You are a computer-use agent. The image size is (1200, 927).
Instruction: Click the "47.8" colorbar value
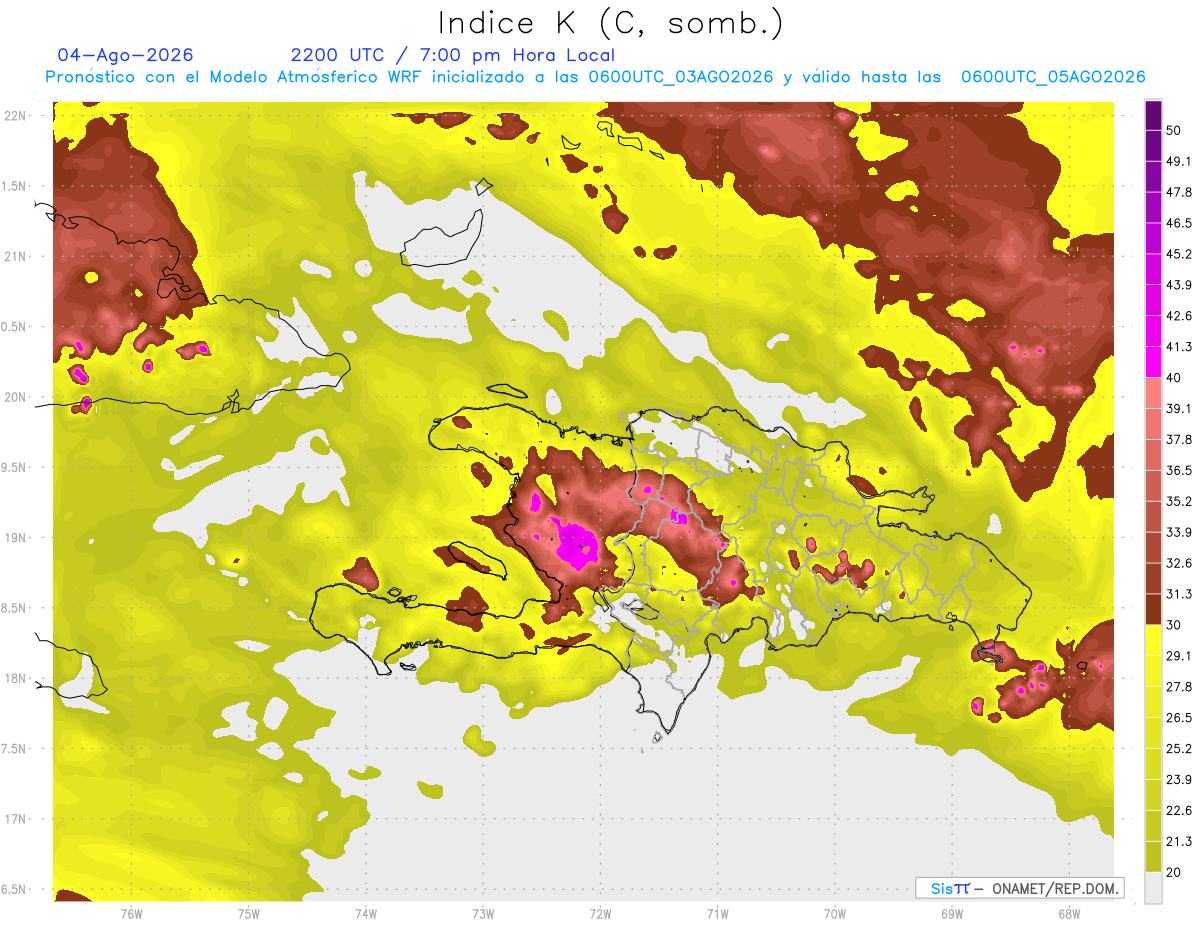click(x=1179, y=192)
